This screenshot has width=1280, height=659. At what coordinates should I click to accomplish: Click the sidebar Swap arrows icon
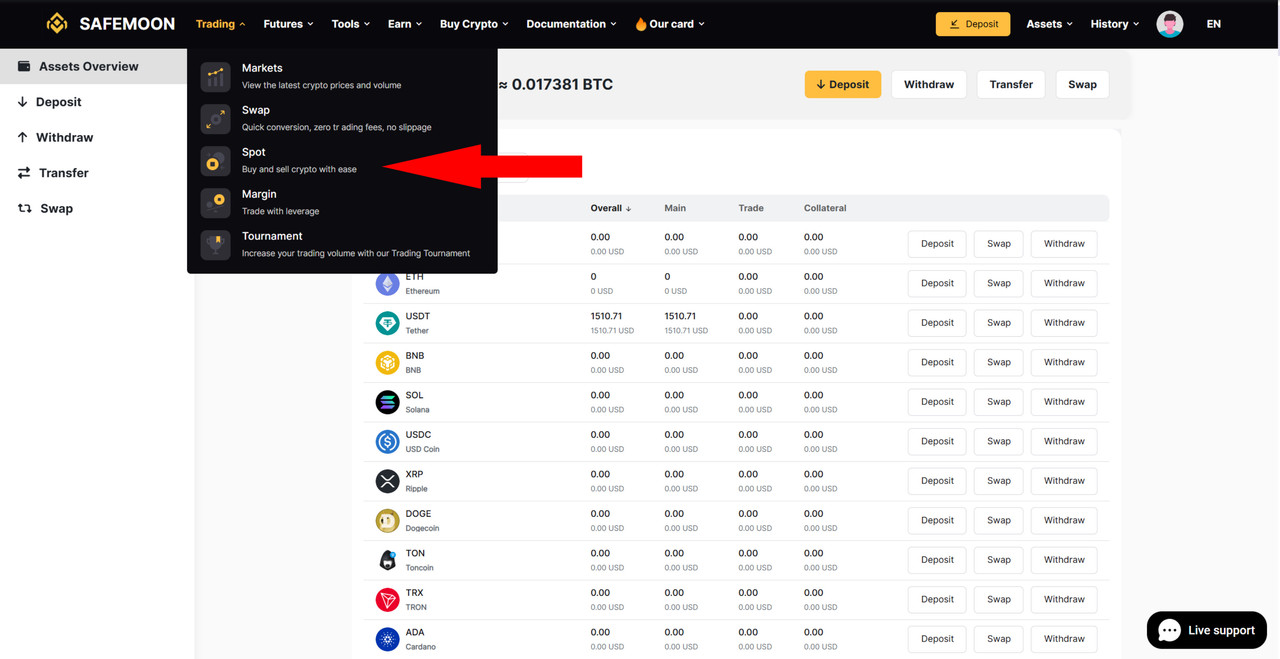point(25,208)
